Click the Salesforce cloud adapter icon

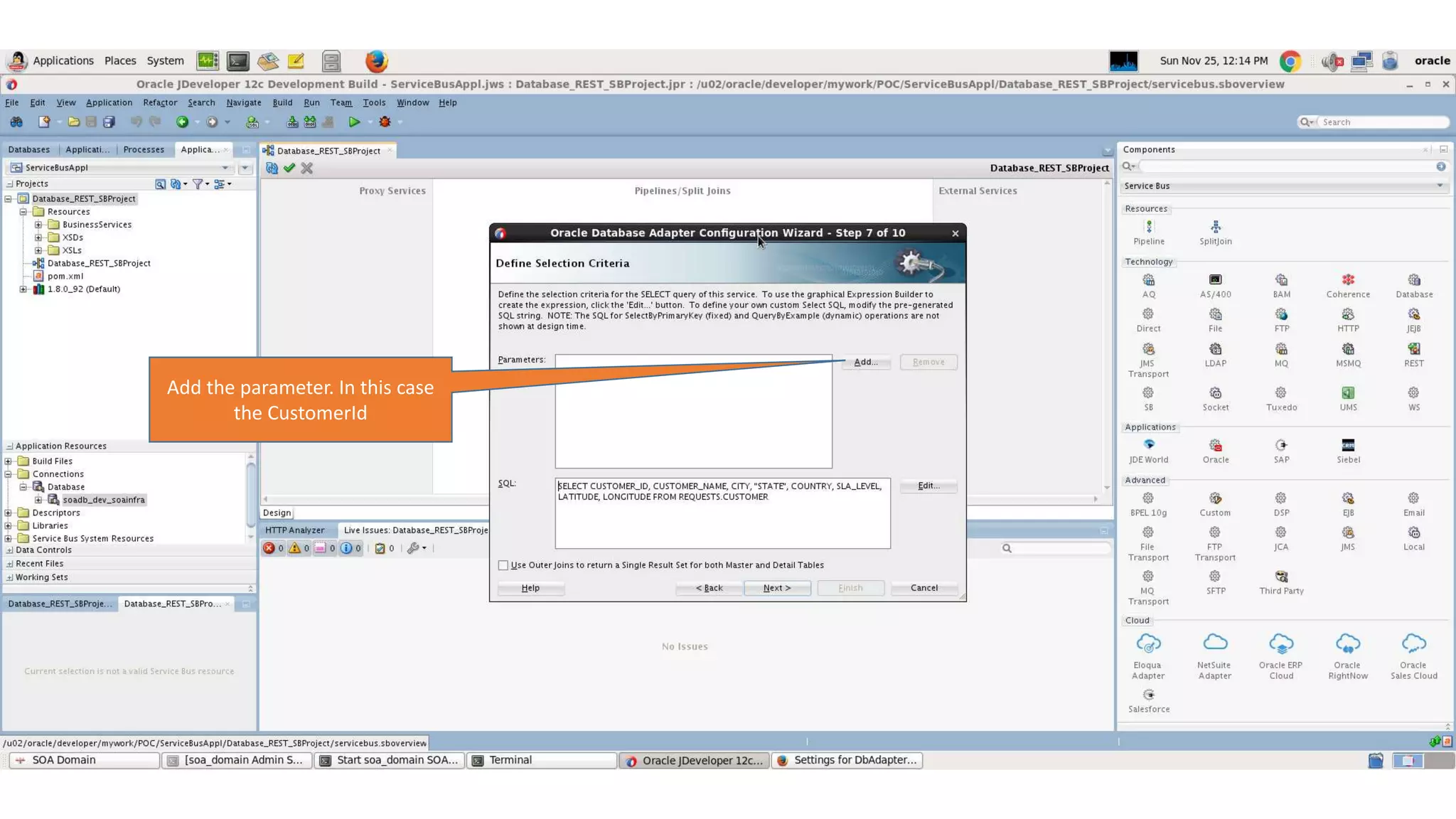point(1148,695)
